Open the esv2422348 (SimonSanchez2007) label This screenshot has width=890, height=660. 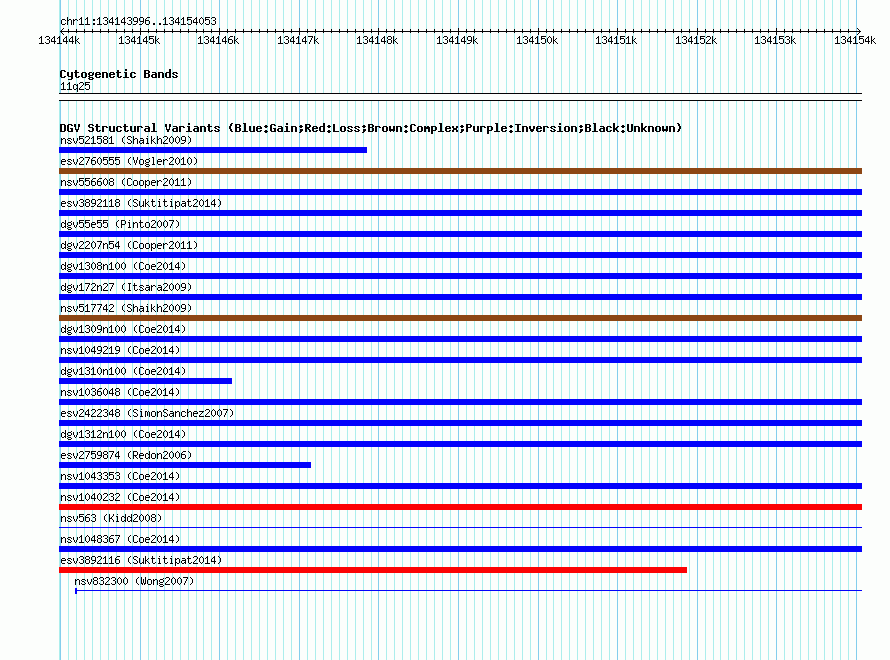(147, 413)
